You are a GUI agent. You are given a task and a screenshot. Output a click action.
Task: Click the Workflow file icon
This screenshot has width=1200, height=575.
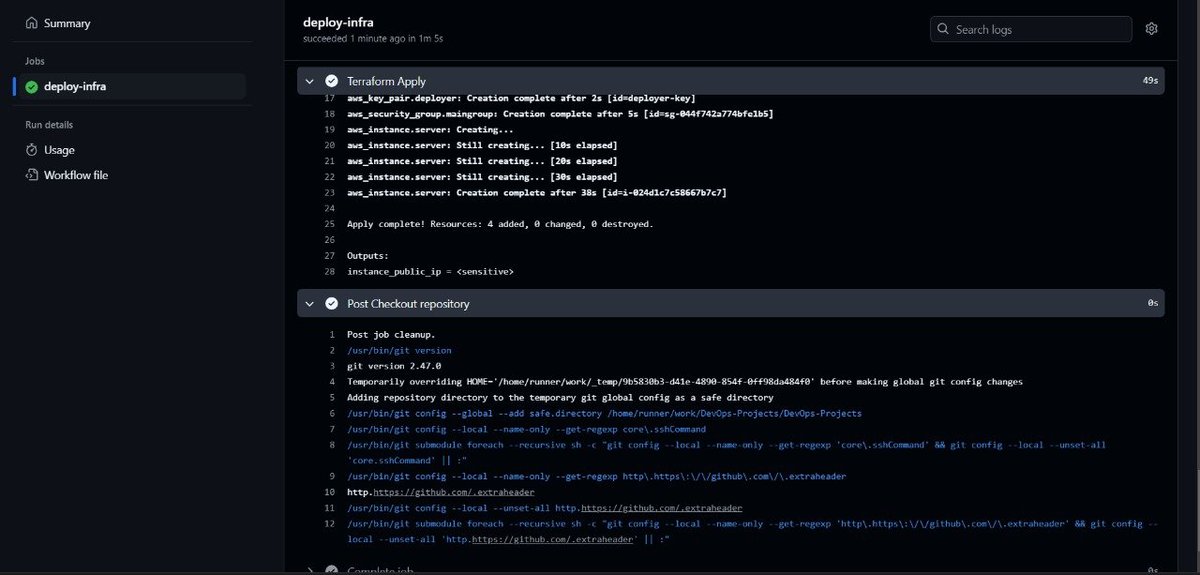click(x=32, y=175)
